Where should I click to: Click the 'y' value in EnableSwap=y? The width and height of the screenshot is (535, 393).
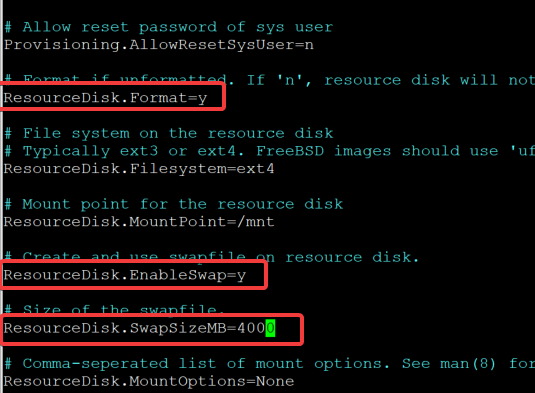pyautogui.click(x=241, y=276)
